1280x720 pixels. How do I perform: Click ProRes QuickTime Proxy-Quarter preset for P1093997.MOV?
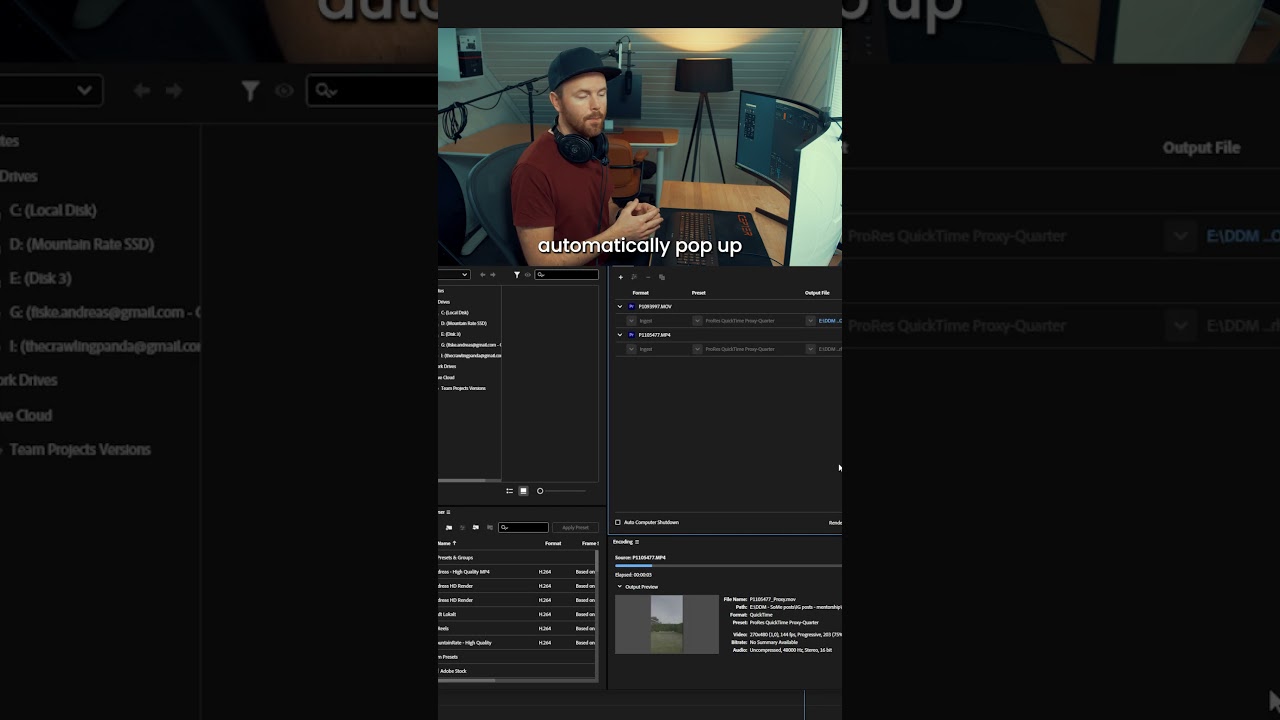point(740,321)
